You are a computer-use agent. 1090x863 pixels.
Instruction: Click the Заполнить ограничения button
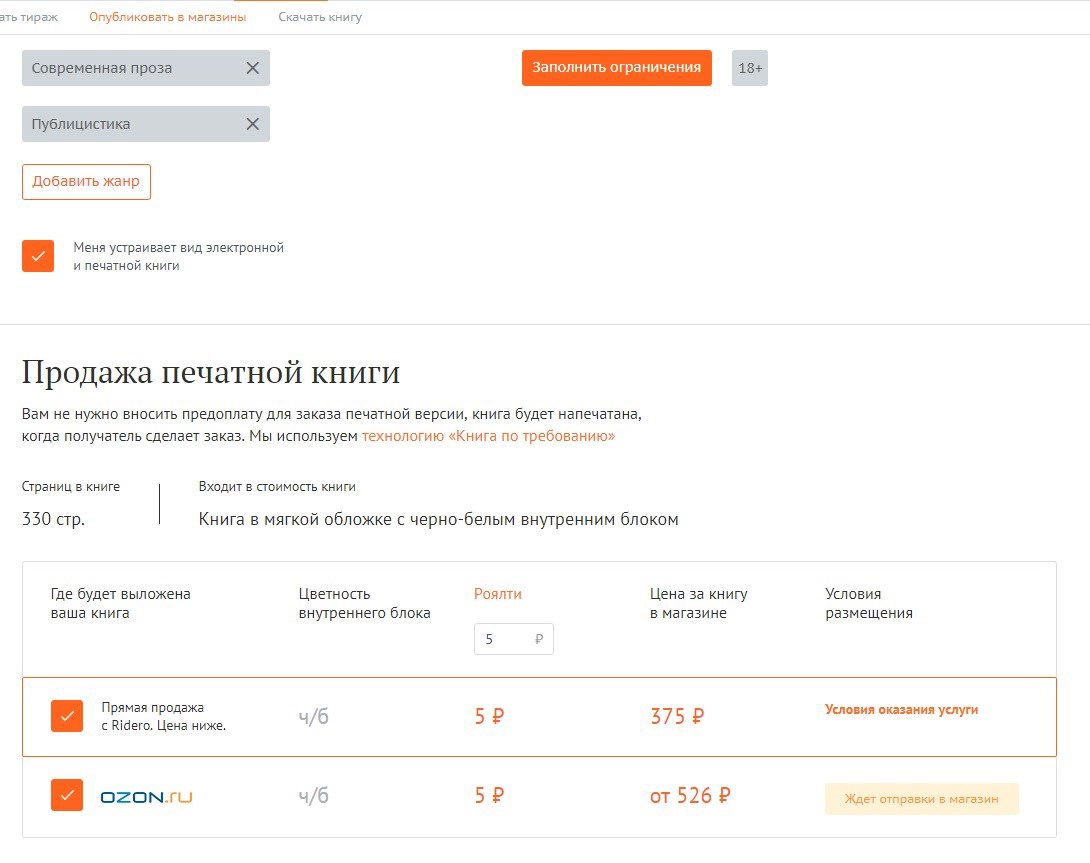(616, 68)
